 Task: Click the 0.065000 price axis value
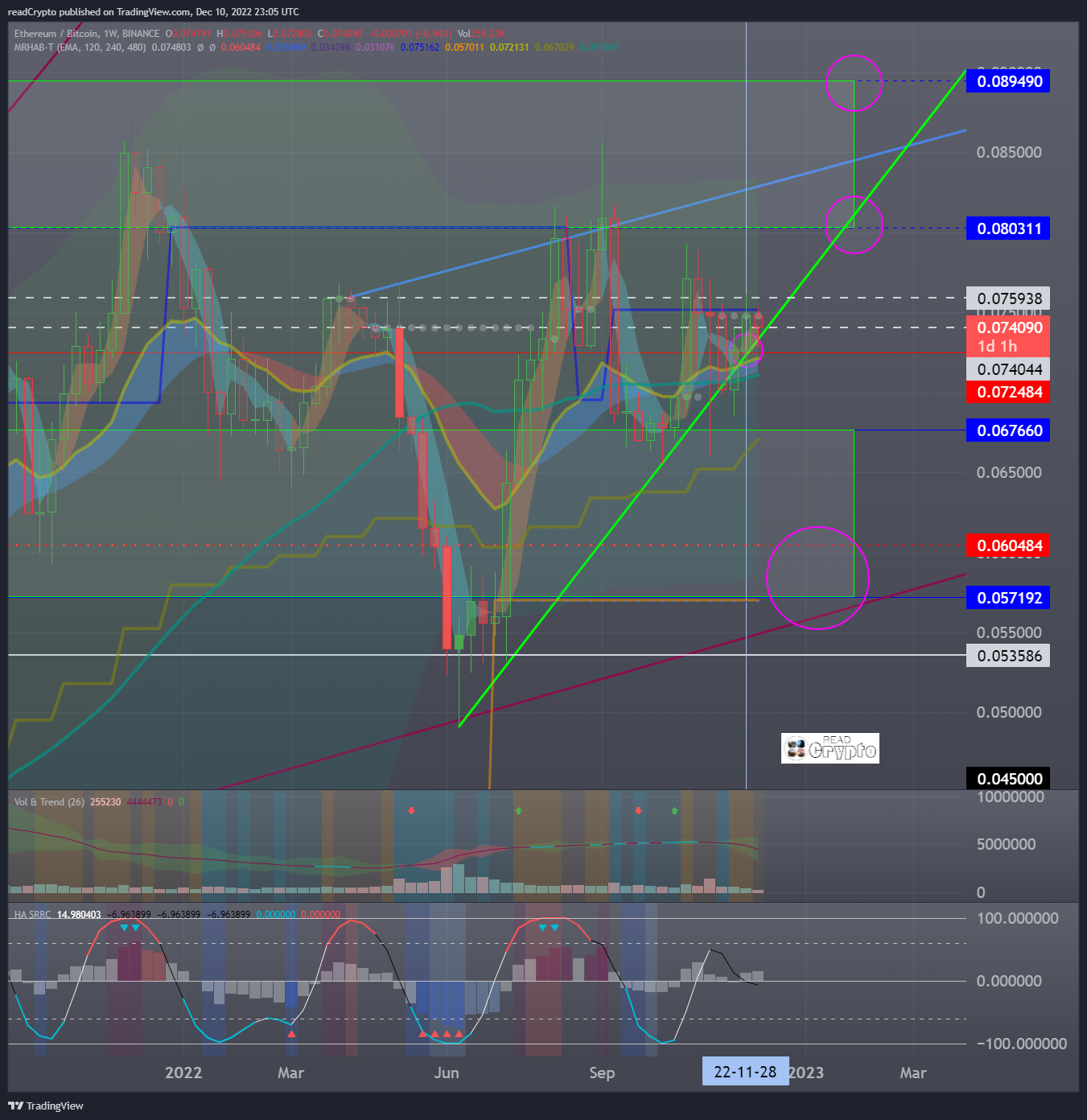tap(1009, 473)
